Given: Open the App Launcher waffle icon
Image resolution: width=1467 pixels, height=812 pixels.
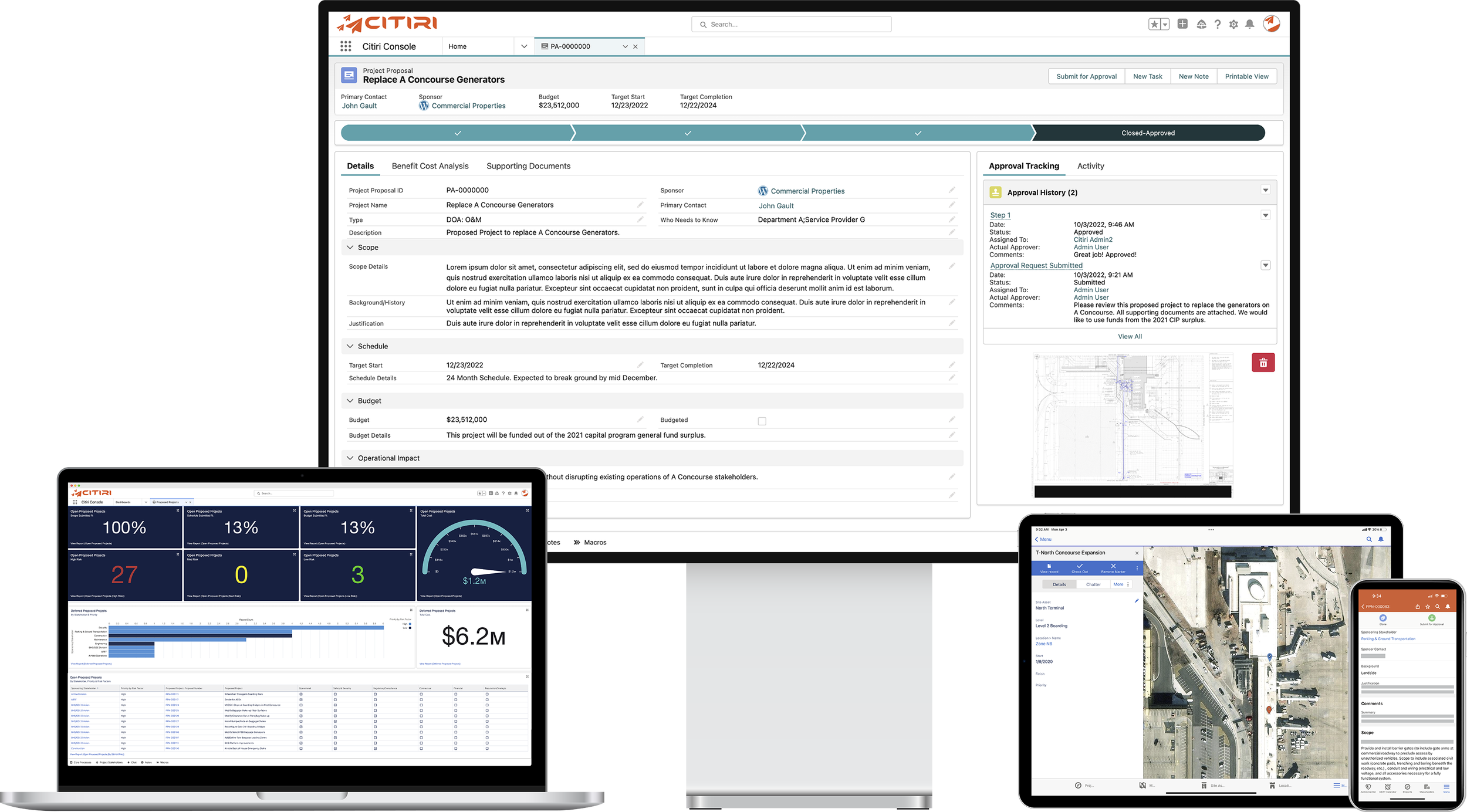Looking at the screenshot, I should pyautogui.click(x=346, y=46).
